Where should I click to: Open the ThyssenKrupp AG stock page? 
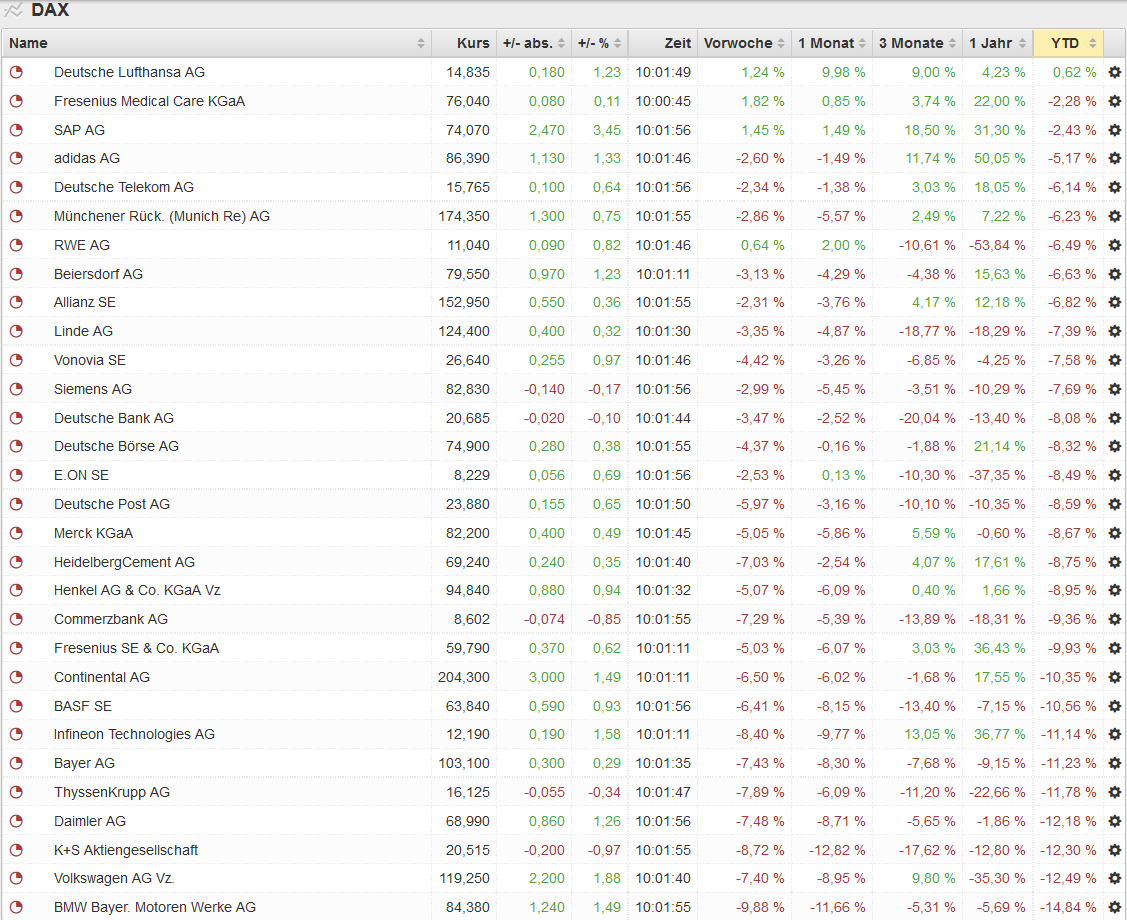112,792
